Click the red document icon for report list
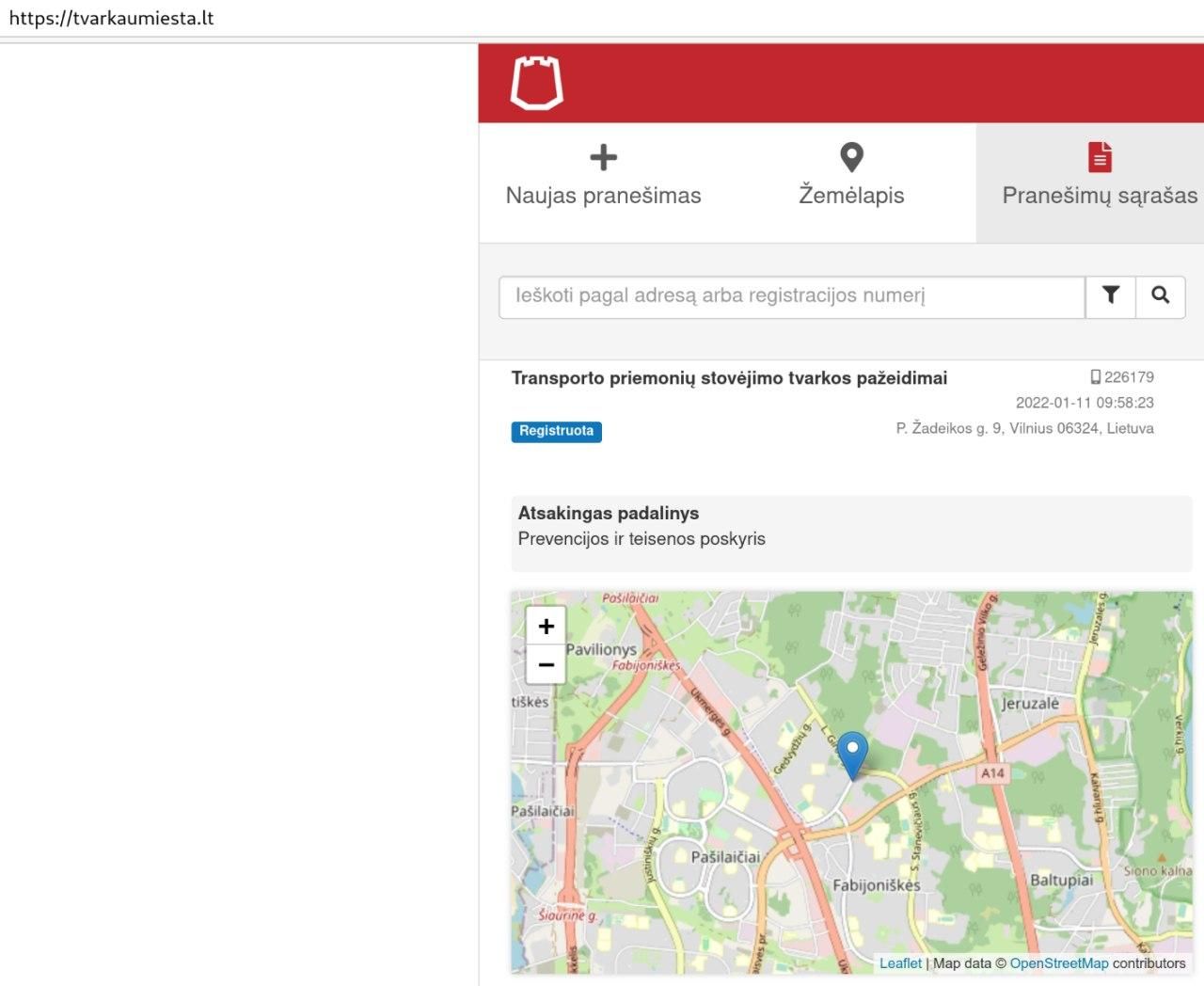Screen dimensions: 1204x986 pos(1100,157)
